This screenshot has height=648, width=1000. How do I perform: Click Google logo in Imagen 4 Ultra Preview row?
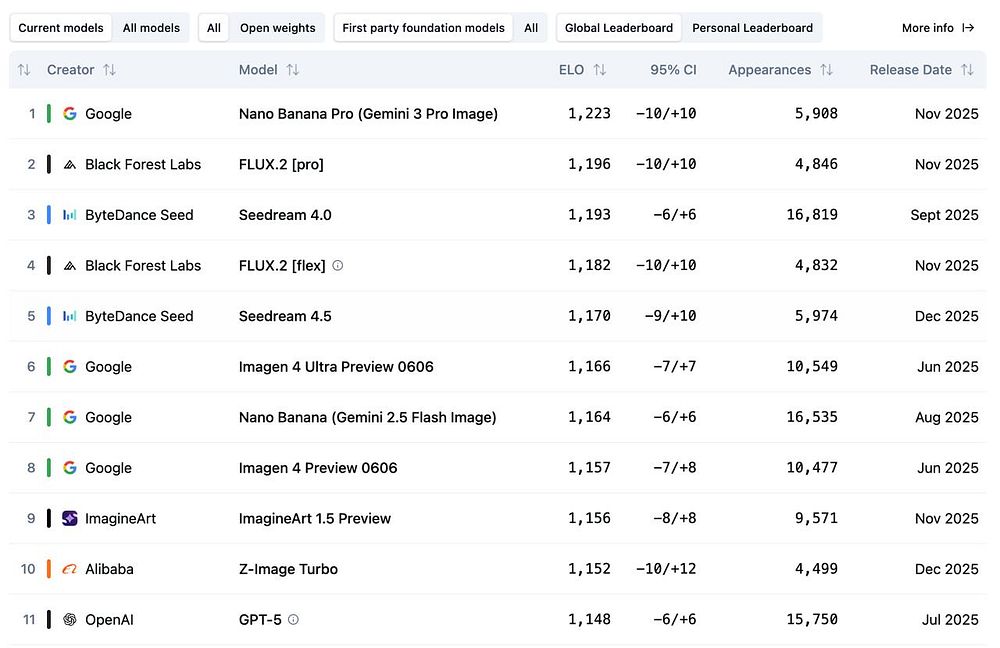(x=70, y=367)
